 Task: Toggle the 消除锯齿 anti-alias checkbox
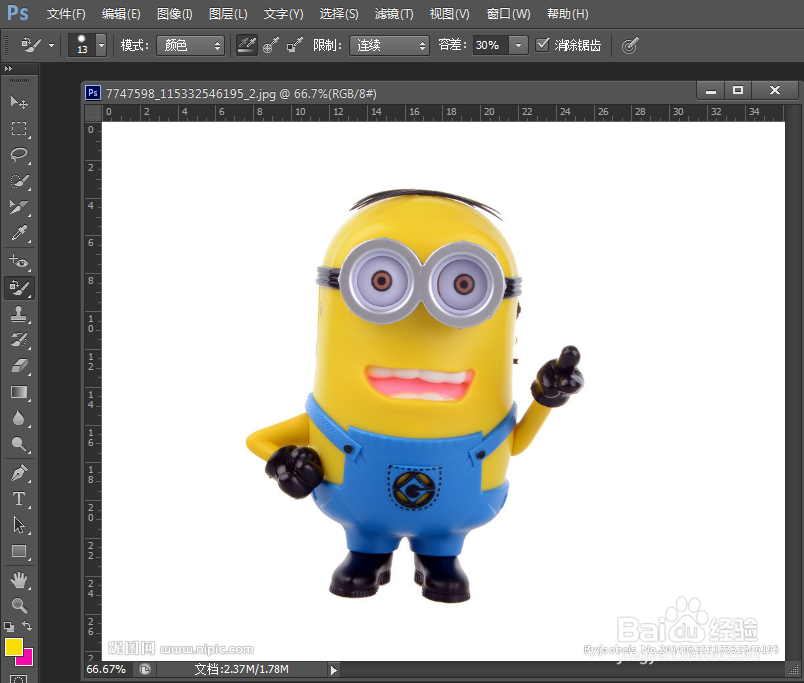click(x=542, y=45)
